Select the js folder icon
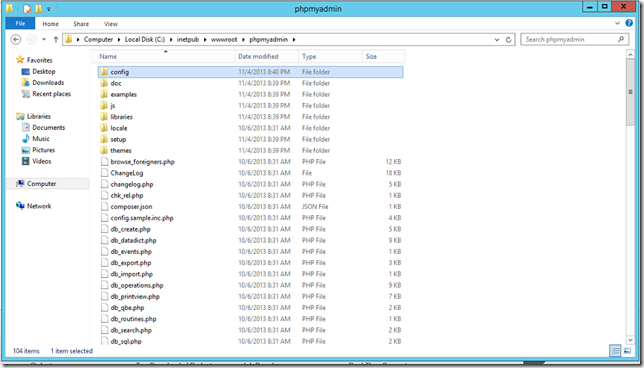Image resolution: width=644 pixels, height=368 pixels. [104, 106]
